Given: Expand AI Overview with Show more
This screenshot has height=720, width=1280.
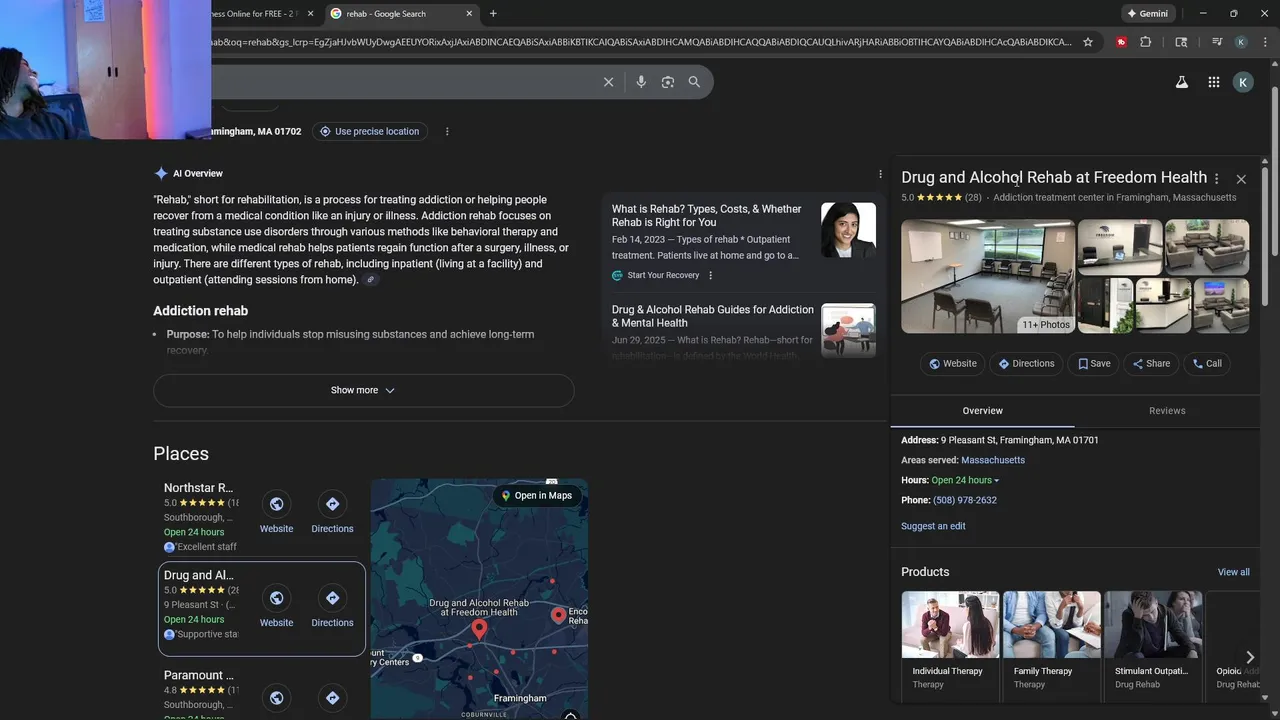Looking at the screenshot, I should (x=363, y=390).
